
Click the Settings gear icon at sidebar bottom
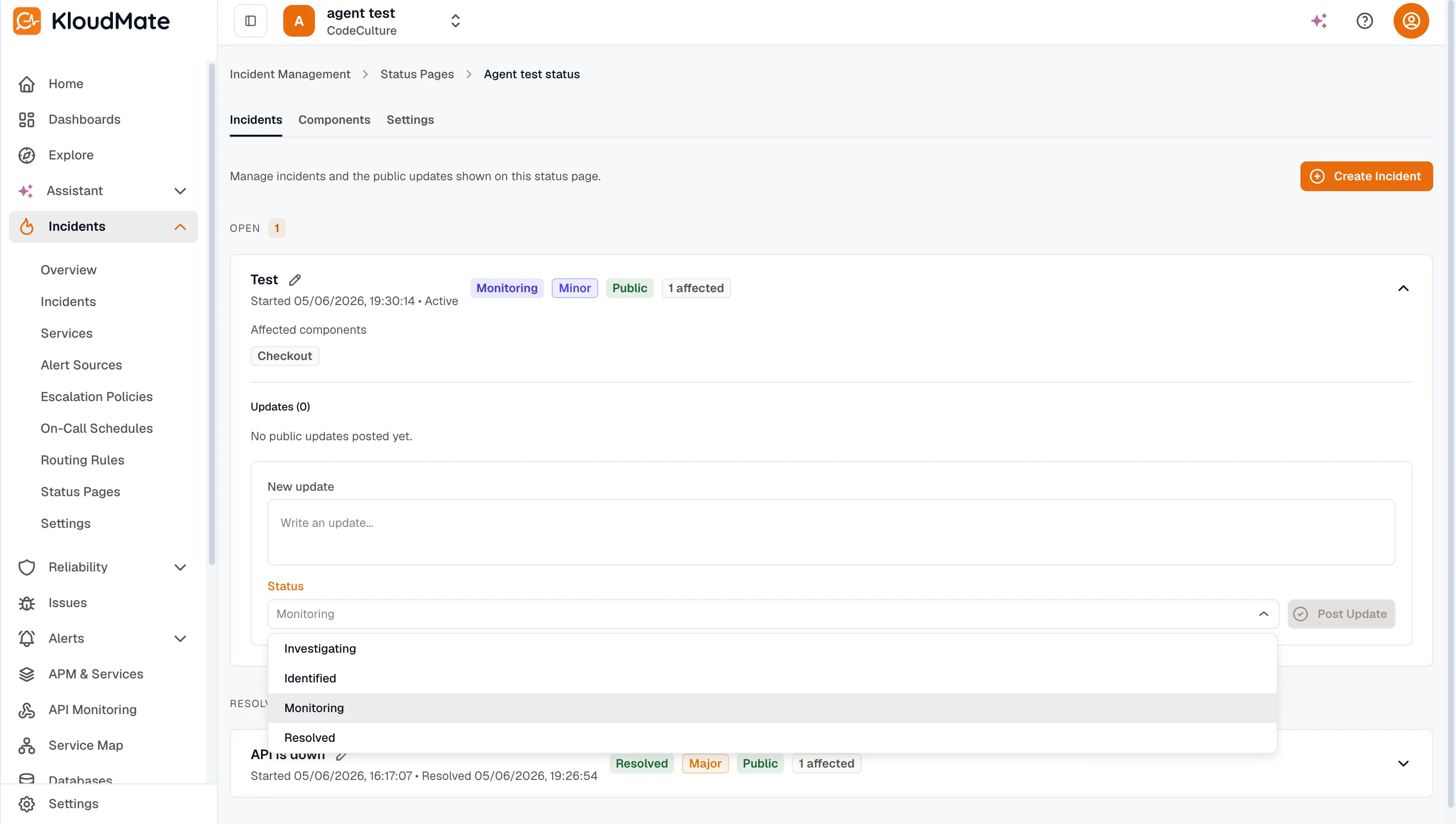pos(27,804)
